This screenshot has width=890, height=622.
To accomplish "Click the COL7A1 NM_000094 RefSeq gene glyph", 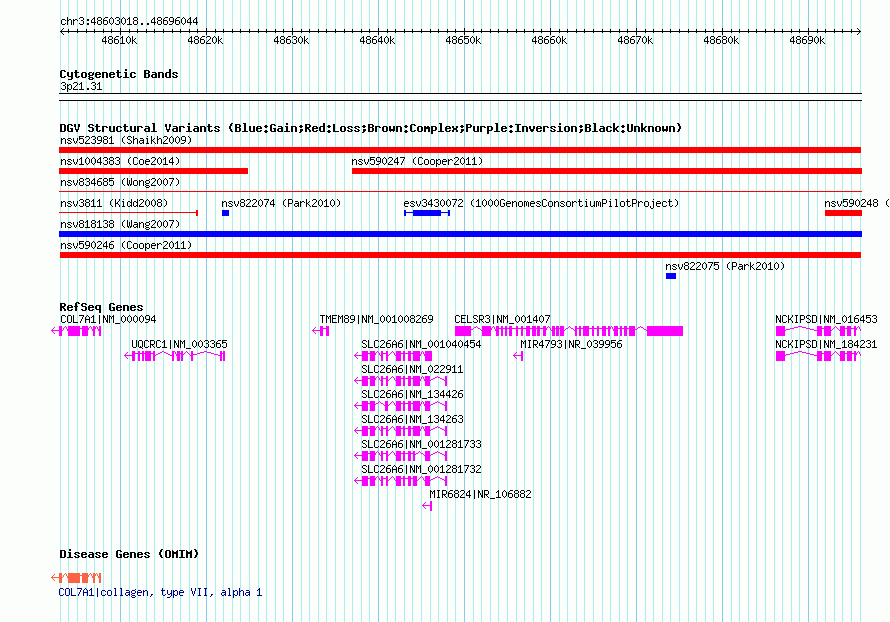I will tap(76, 331).
